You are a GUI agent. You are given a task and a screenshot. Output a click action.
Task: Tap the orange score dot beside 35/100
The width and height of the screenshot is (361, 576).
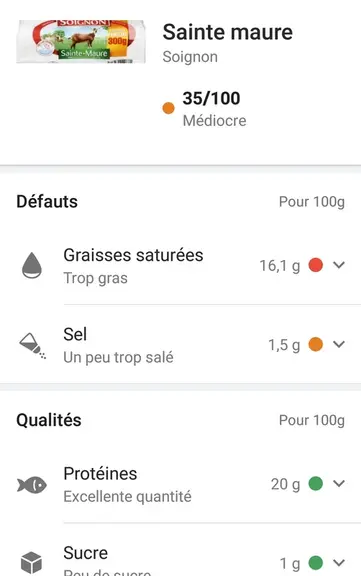pos(168,108)
